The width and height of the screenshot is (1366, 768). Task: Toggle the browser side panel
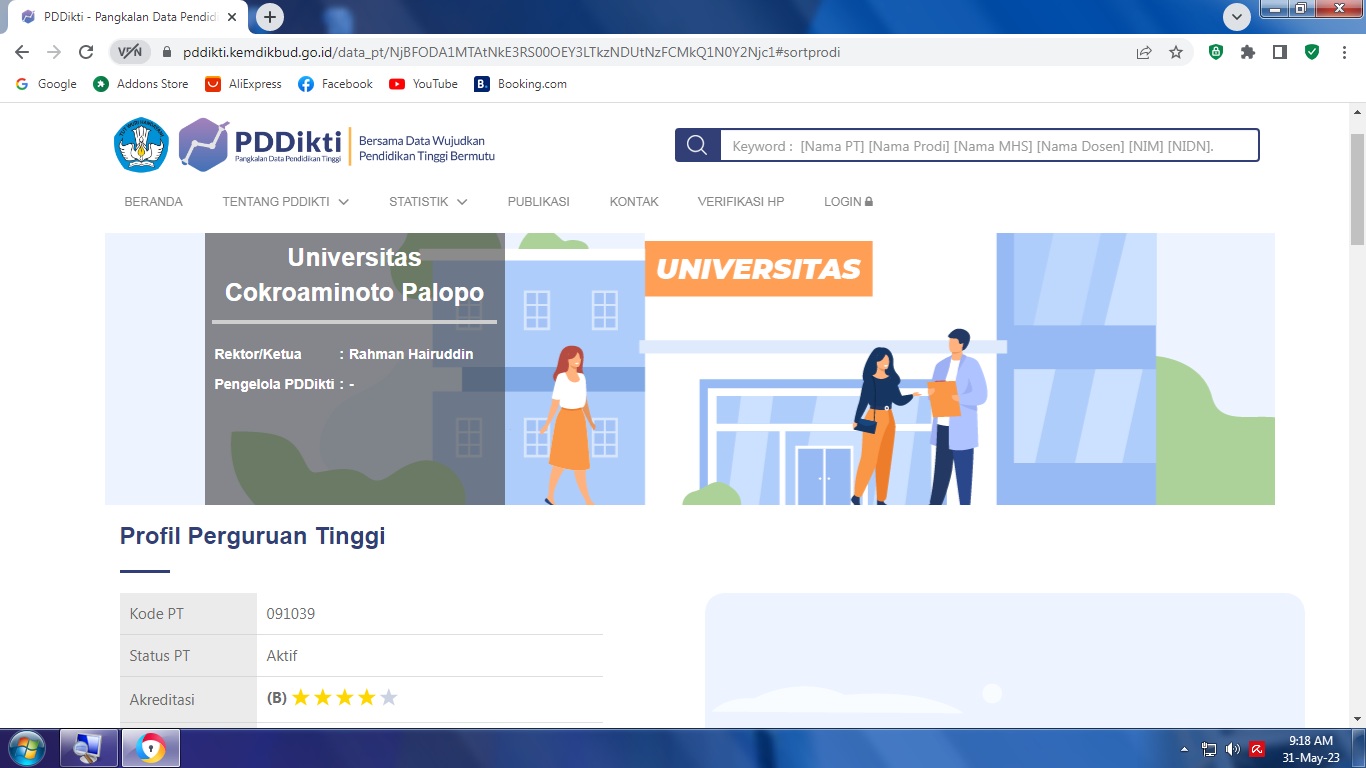click(x=1280, y=52)
